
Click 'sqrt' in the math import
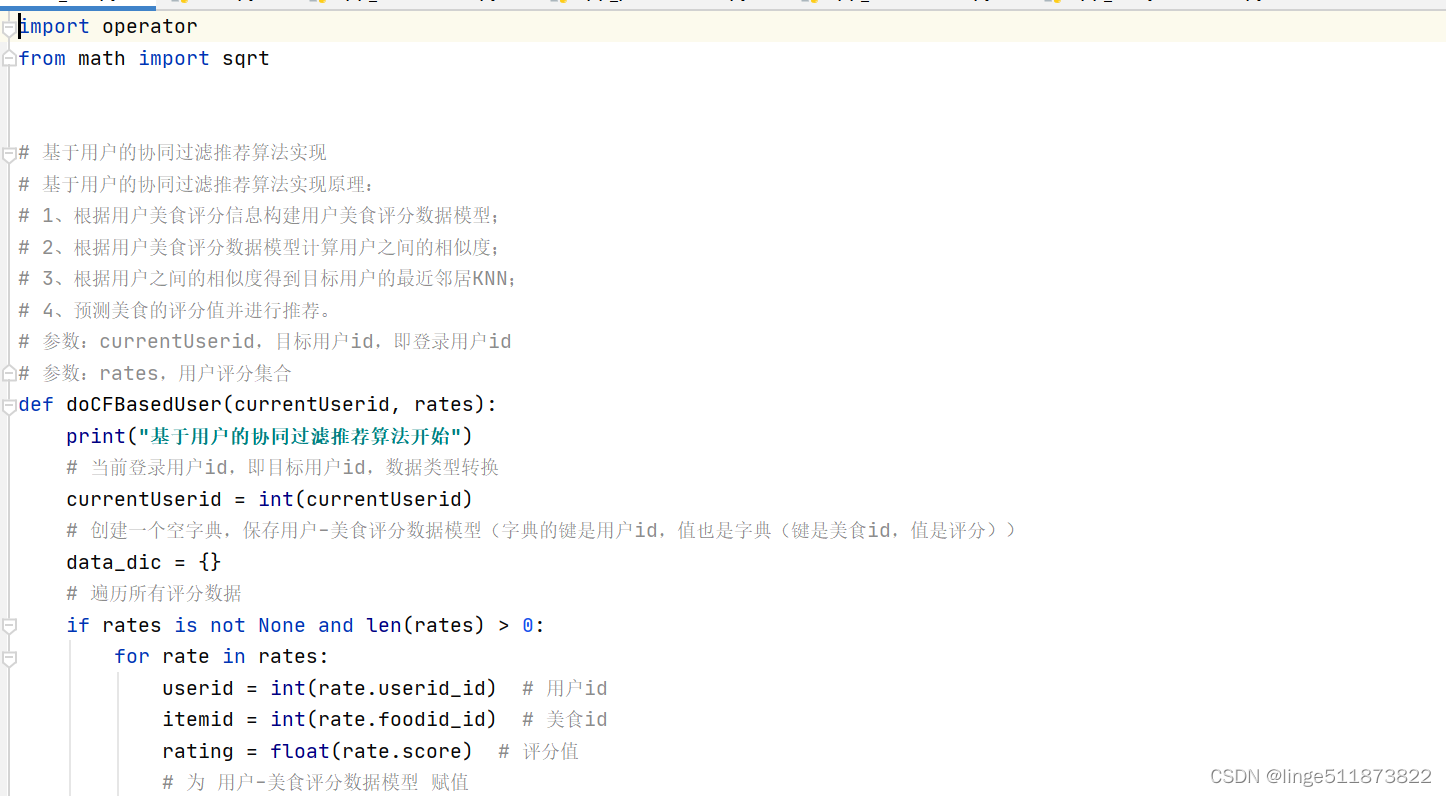(246, 58)
